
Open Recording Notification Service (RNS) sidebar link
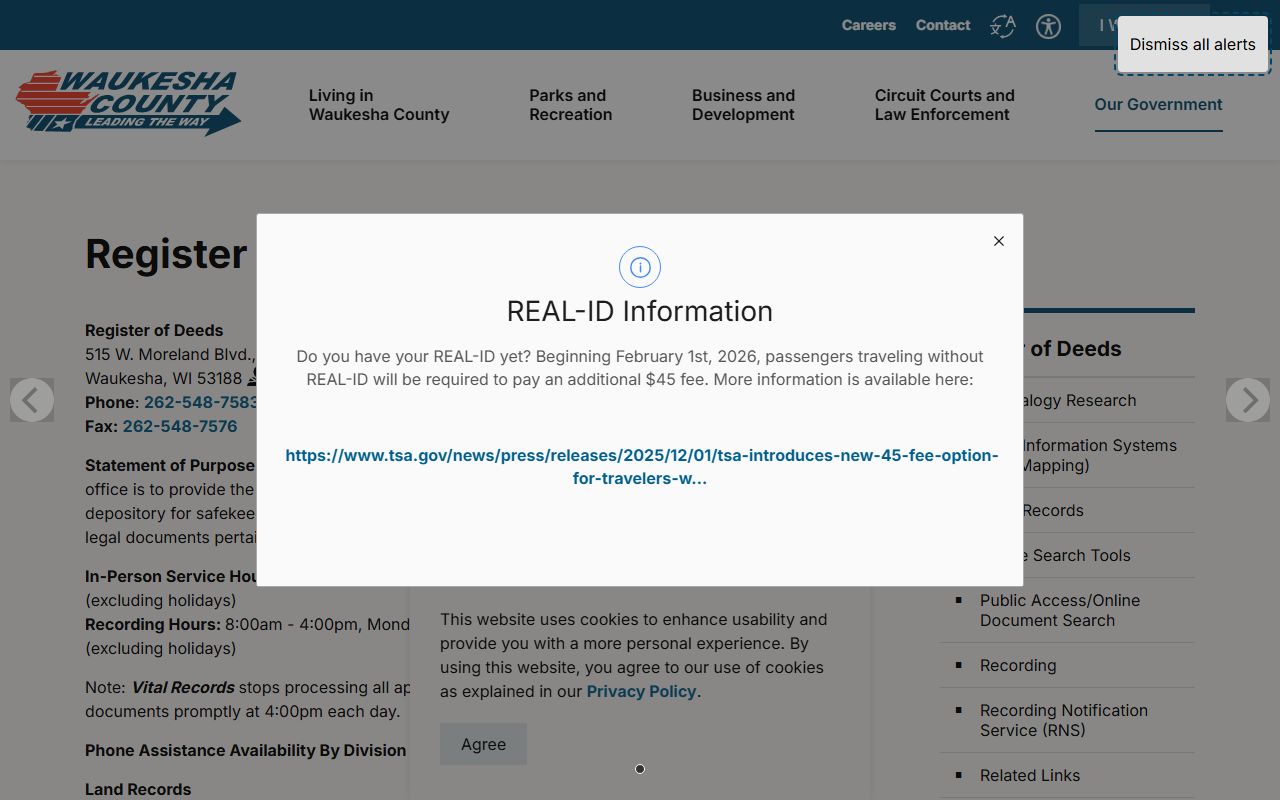[x=1063, y=720]
